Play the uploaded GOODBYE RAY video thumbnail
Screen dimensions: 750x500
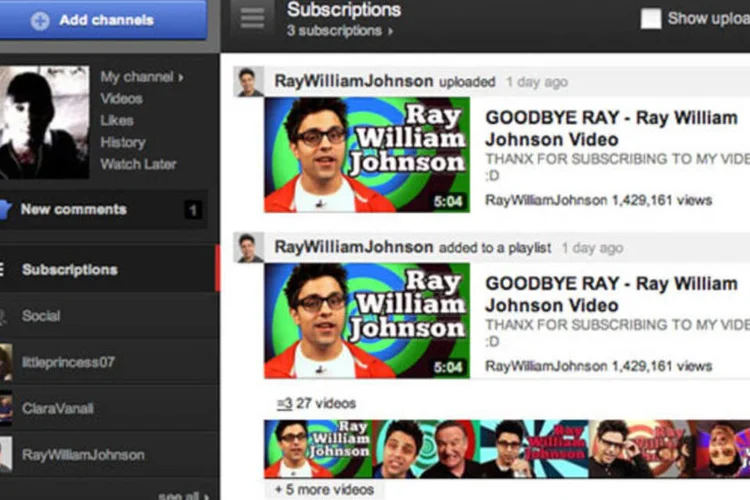(367, 155)
